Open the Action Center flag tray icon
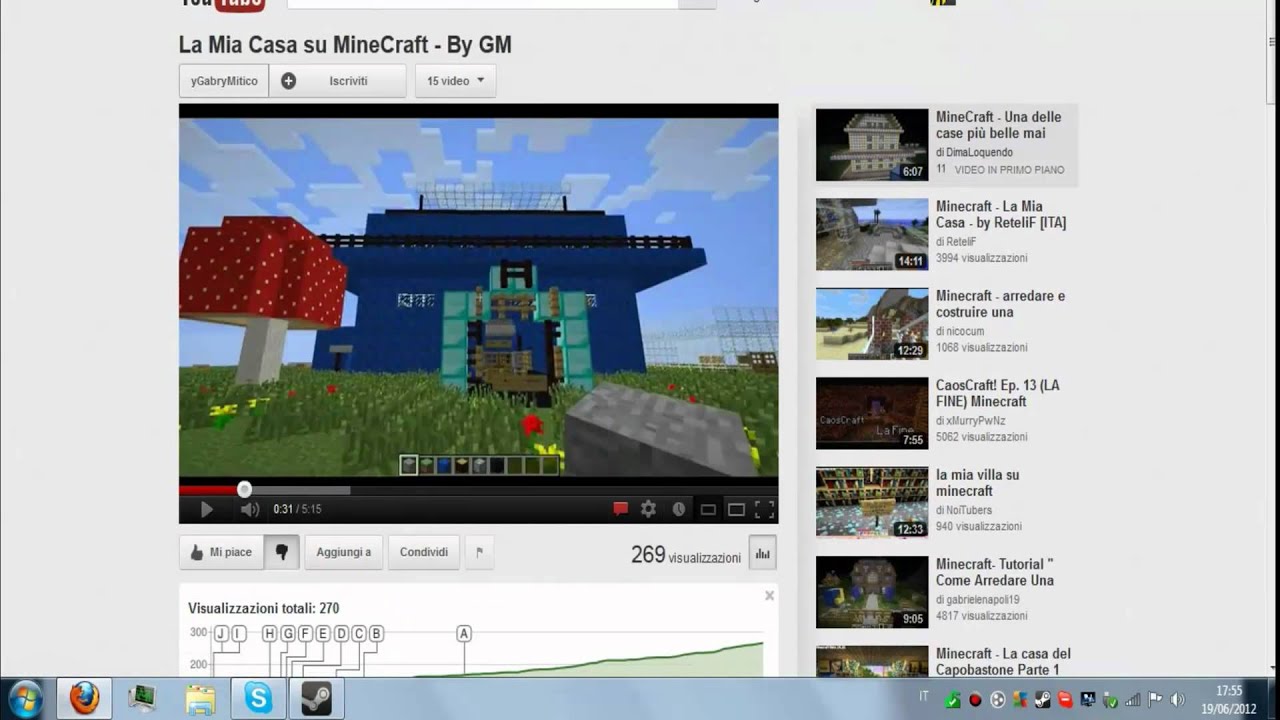The height and width of the screenshot is (720, 1280). [x=1154, y=699]
